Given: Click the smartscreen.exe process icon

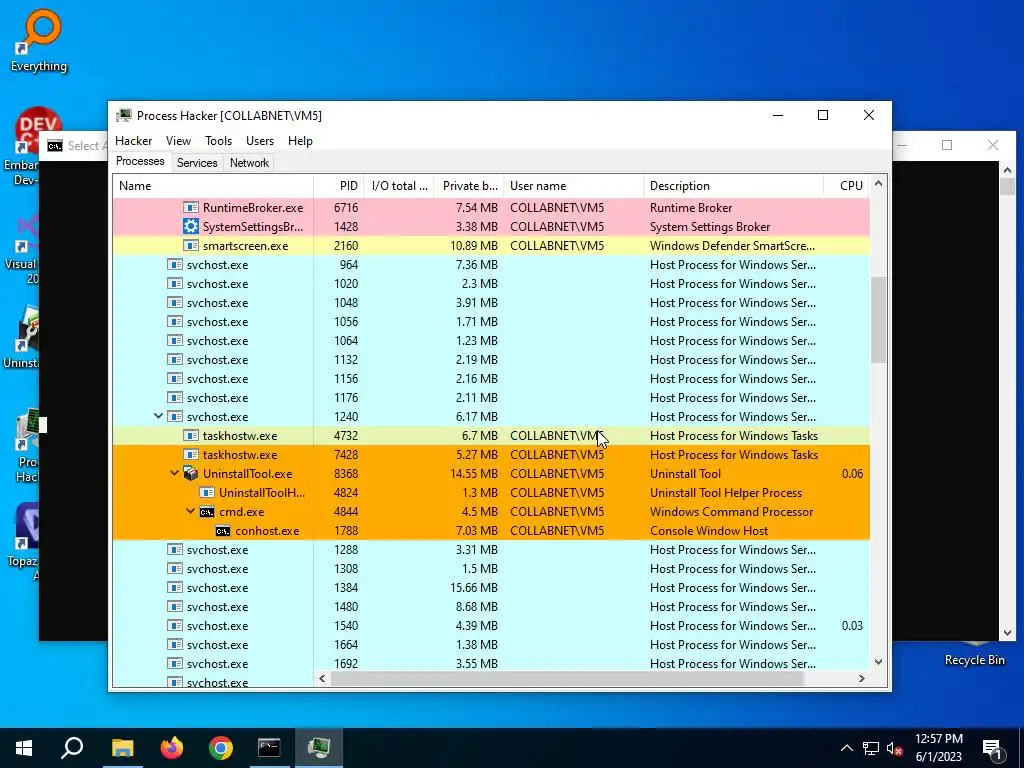Looking at the screenshot, I should pyautogui.click(x=191, y=246).
